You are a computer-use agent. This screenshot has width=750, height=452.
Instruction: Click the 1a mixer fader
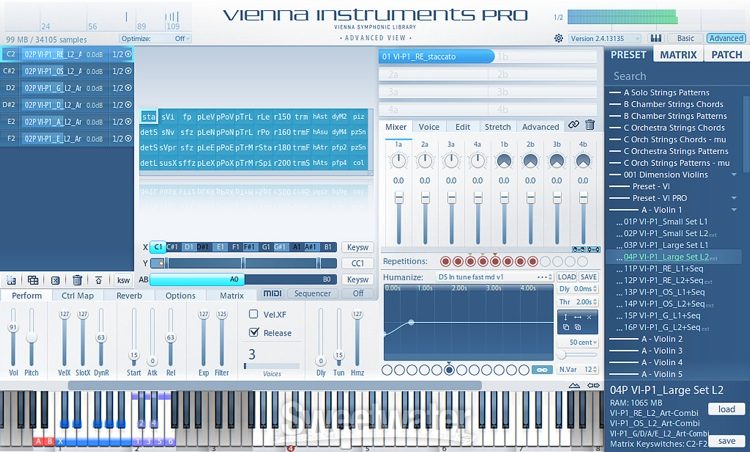pos(399,198)
